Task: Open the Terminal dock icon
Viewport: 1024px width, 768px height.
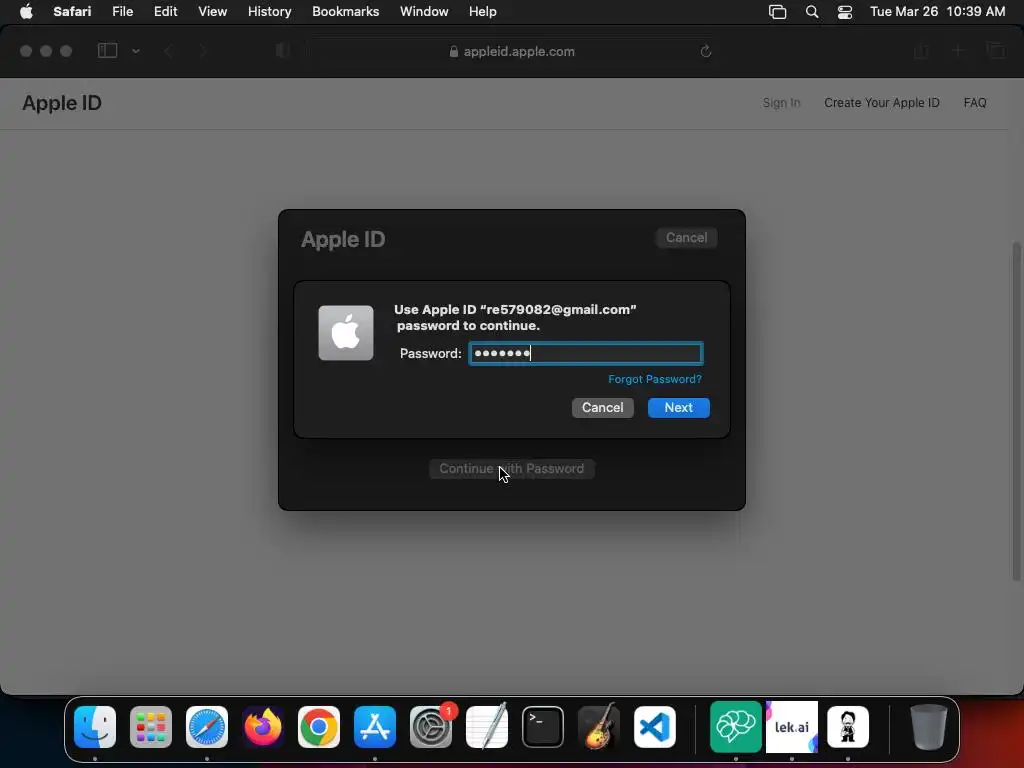Action: 543,727
